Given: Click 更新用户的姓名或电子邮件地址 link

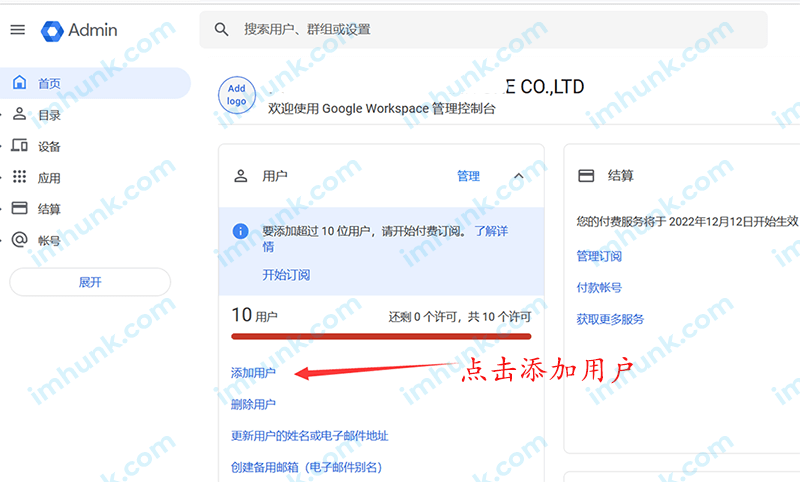Looking at the screenshot, I should [x=310, y=436].
